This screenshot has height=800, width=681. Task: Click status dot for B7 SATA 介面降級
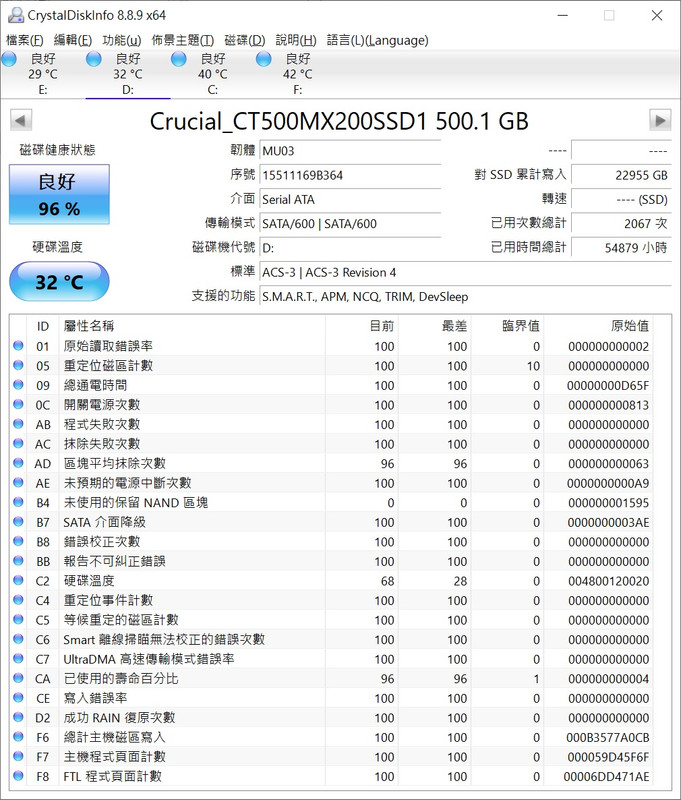(x=18, y=521)
